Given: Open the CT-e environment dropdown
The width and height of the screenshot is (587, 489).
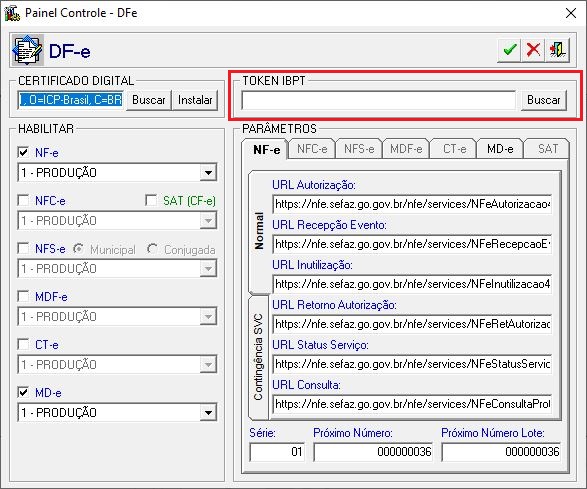Looking at the screenshot, I should coord(208,364).
